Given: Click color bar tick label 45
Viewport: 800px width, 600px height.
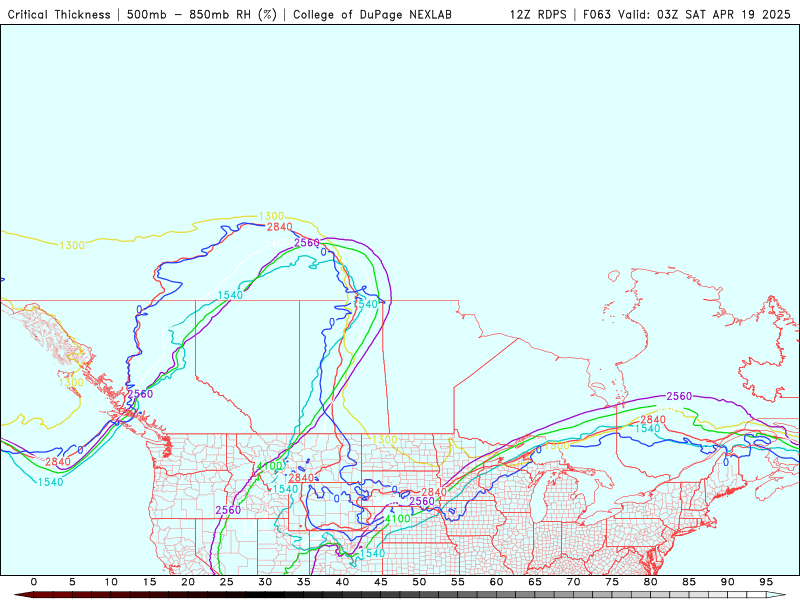Looking at the screenshot, I should tap(381, 582).
